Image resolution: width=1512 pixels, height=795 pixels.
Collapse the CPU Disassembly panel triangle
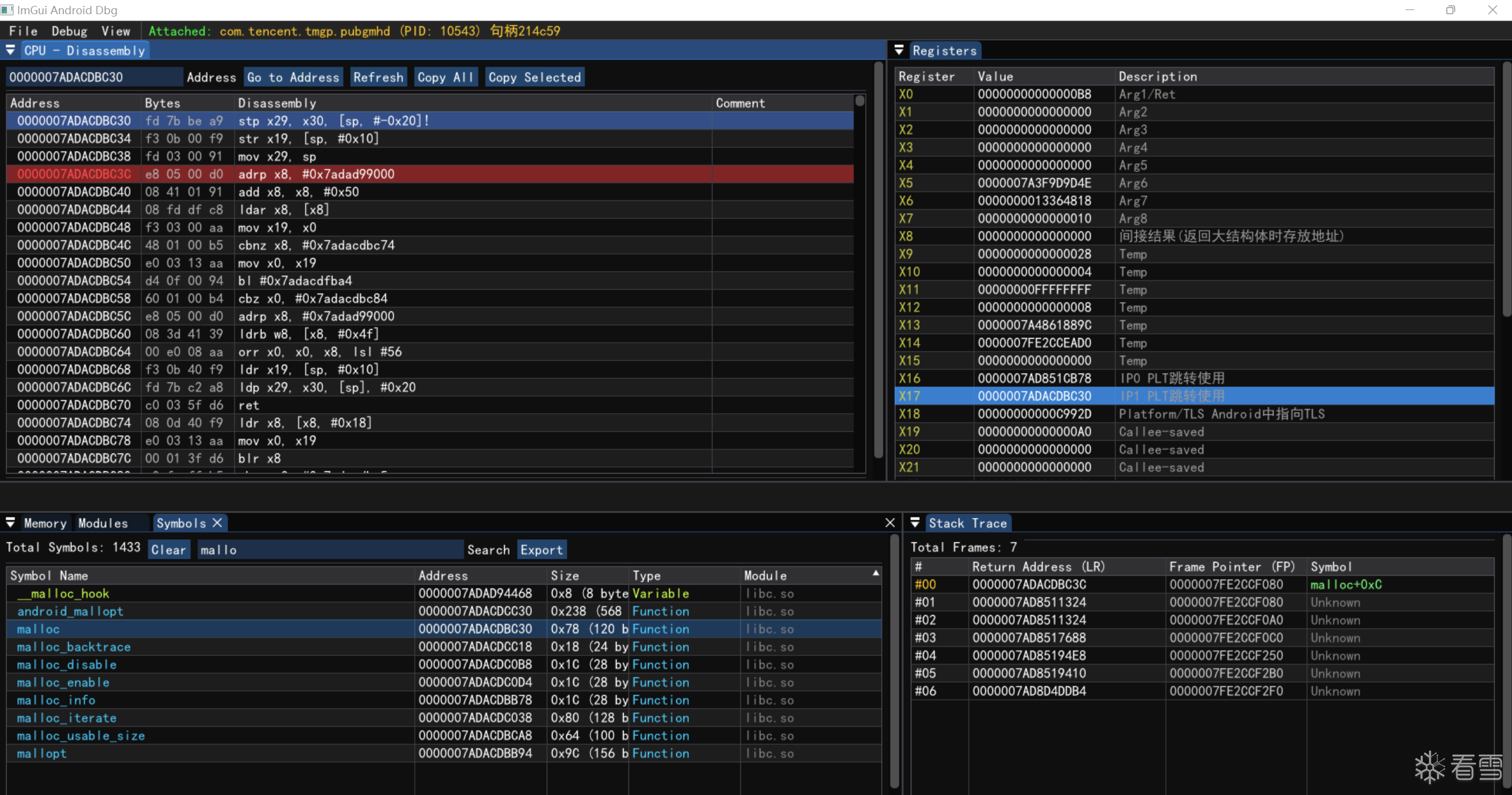click(x=10, y=50)
